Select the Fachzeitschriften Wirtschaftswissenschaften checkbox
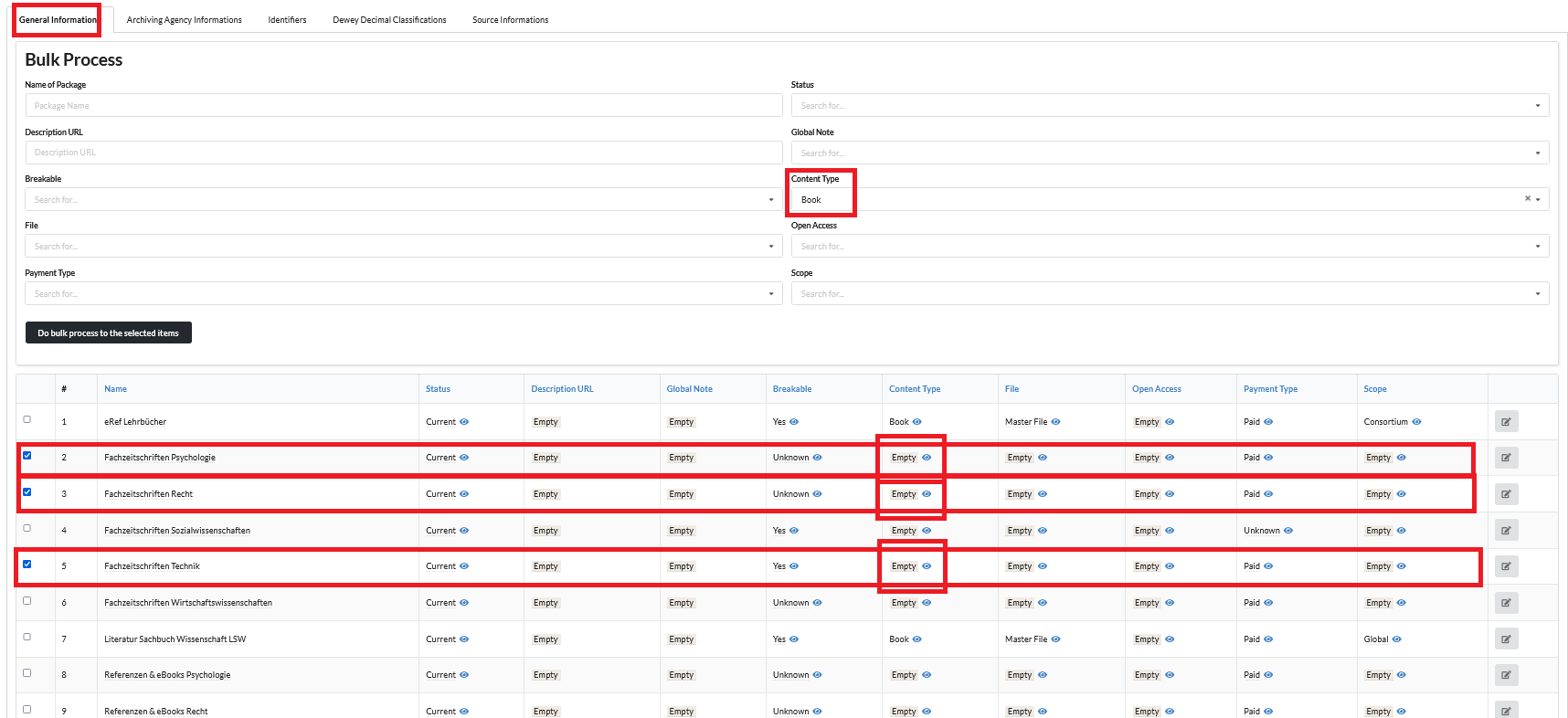Image resolution: width=1568 pixels, height=718 pixels. (27, 601)
